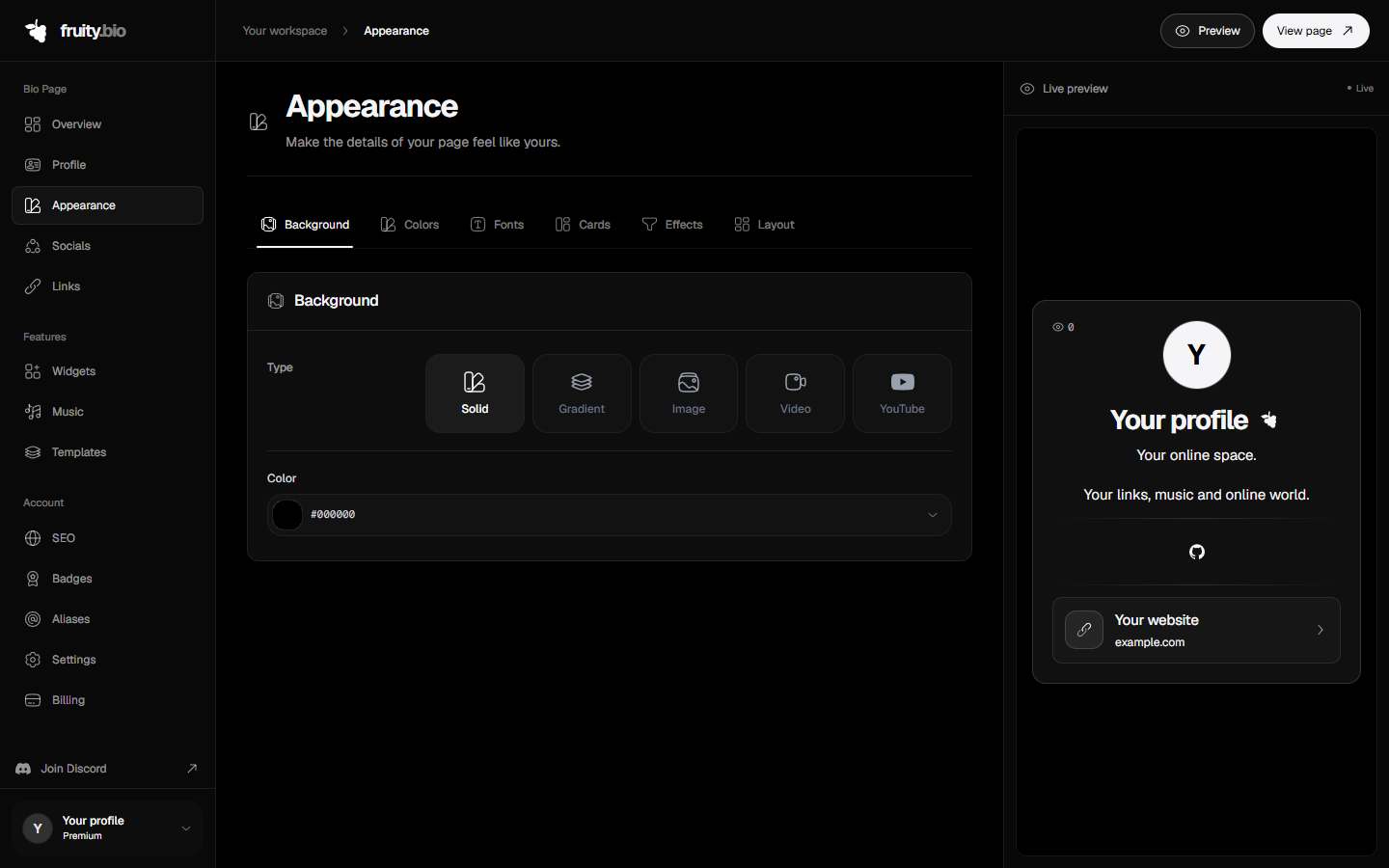Click the fruity.bio logo icon
1389x868 pixels.
pyautogui.click(x=37, y=31)
